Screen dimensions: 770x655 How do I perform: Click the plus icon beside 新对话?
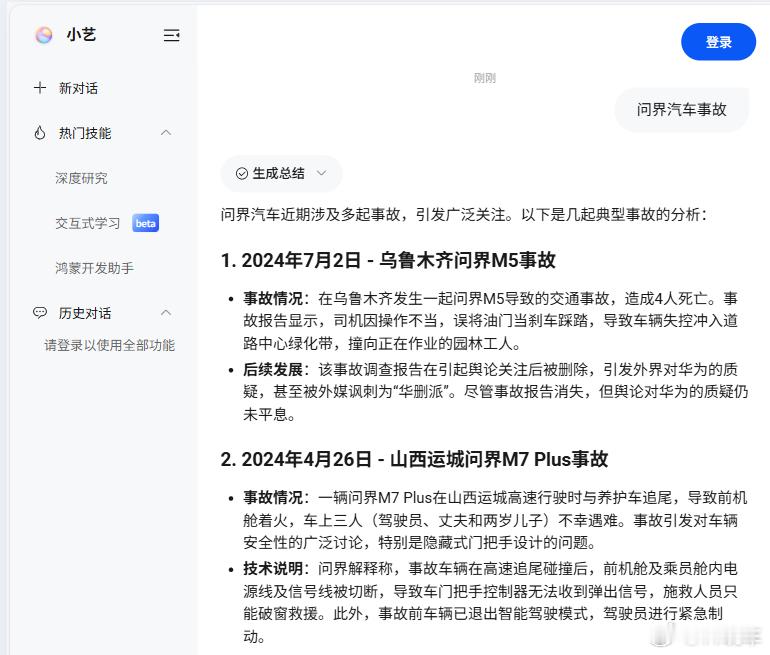(x=40, y=88)
